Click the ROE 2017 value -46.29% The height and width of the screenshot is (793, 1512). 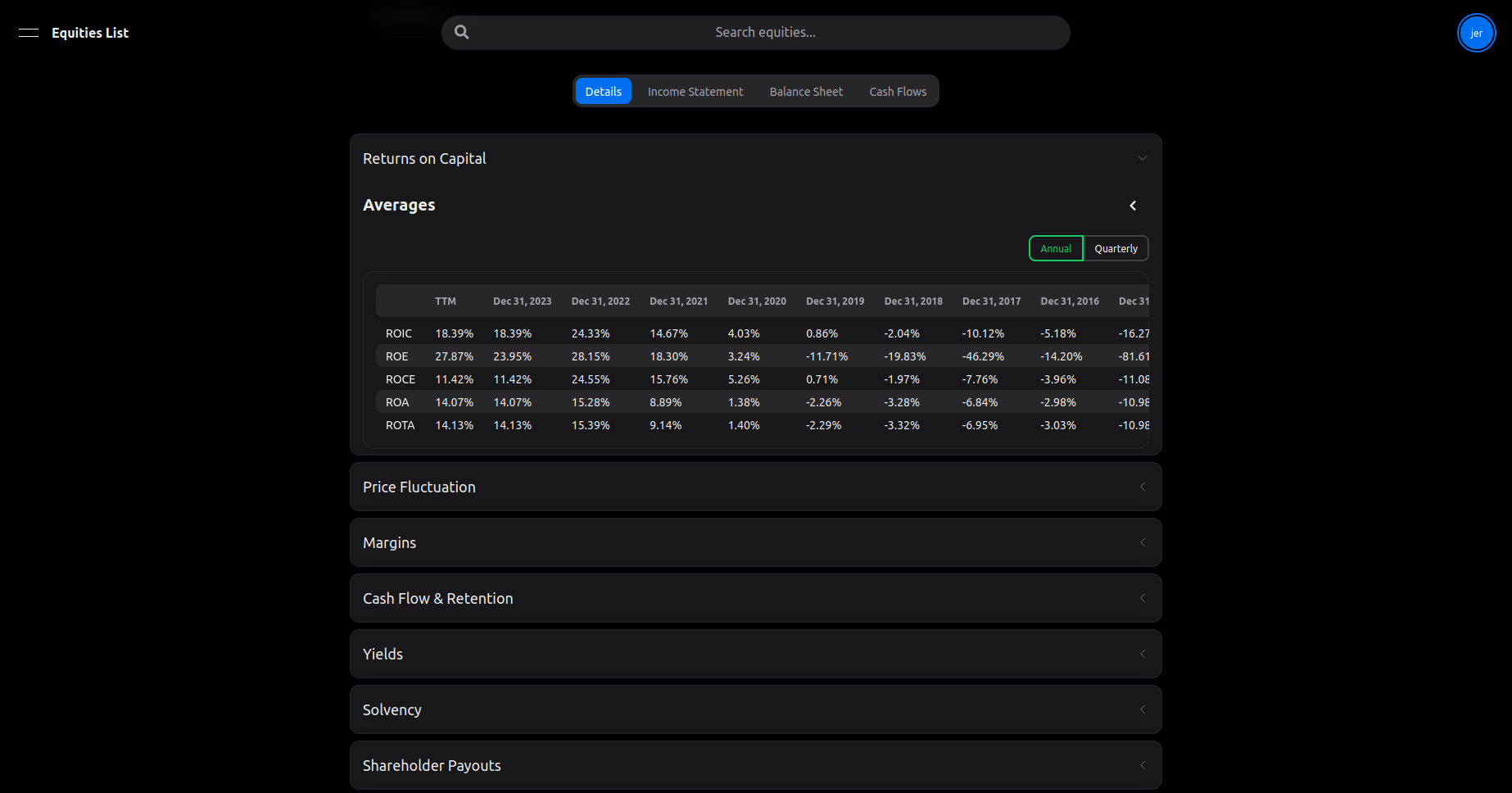[983, 356]
